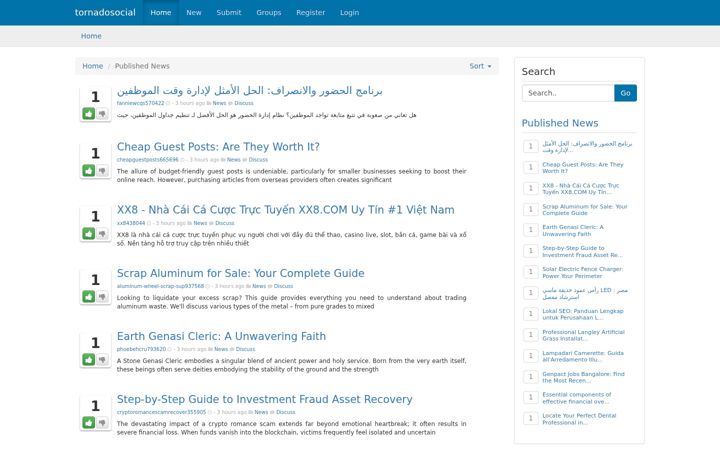Upvote the Cheap Guest Posts story

tap(89, 171)
